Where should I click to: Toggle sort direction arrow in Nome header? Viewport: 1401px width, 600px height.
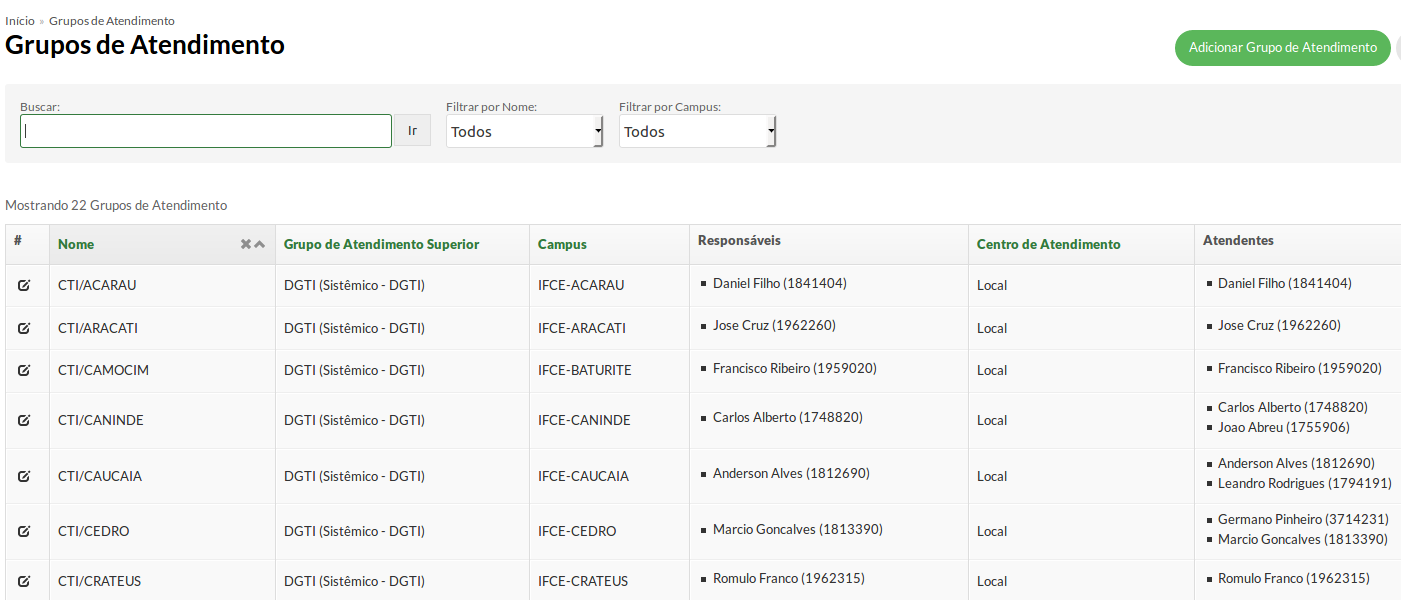tap(260, 244)
